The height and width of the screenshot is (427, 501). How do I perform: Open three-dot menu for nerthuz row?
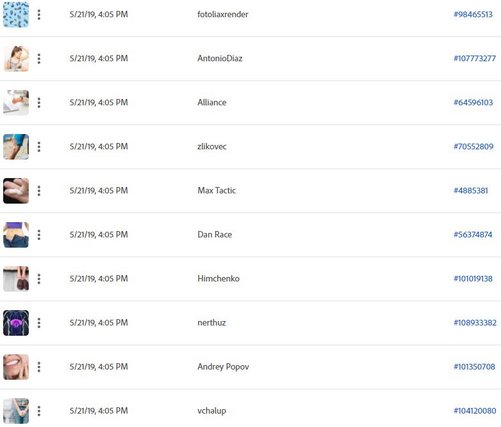(x=39, y=323)
